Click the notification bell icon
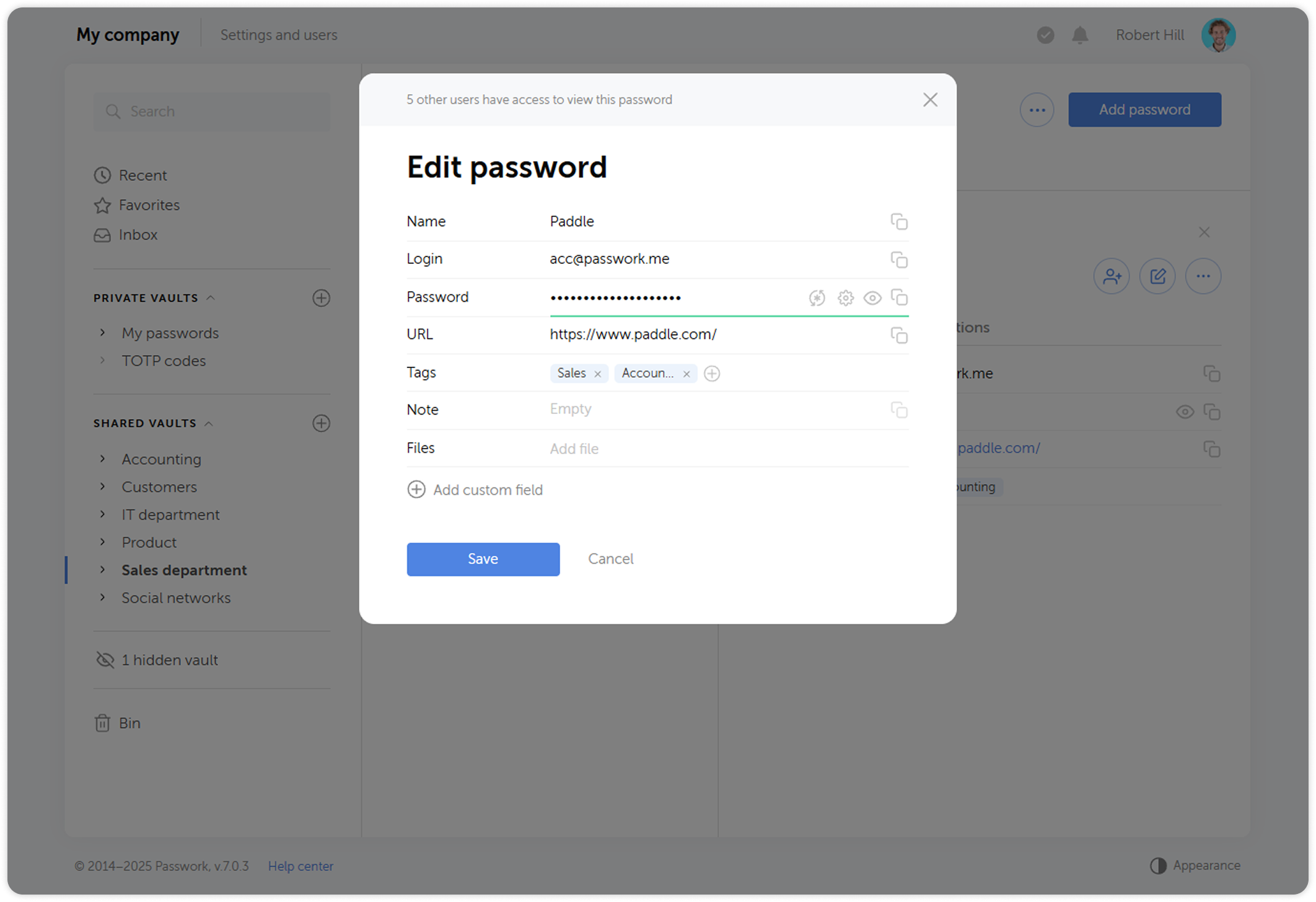Screen dimensions: 1316x902 tap(1079, 35)
